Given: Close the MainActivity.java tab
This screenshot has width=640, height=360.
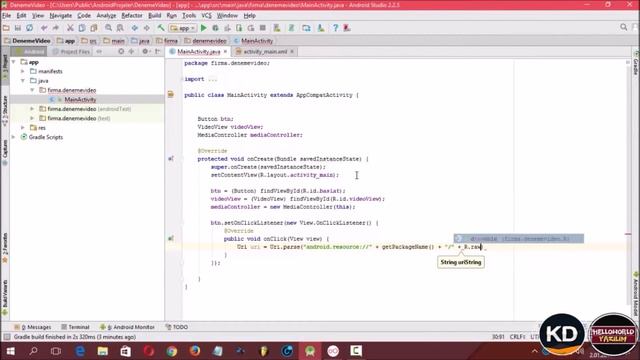Looking at the screenshot, I should pos(225,52).
